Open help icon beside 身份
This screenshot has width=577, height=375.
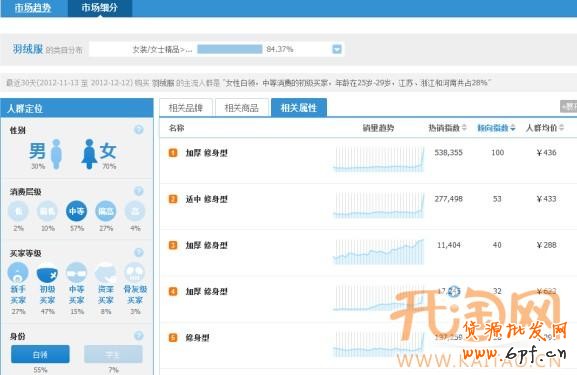point(139,336)
